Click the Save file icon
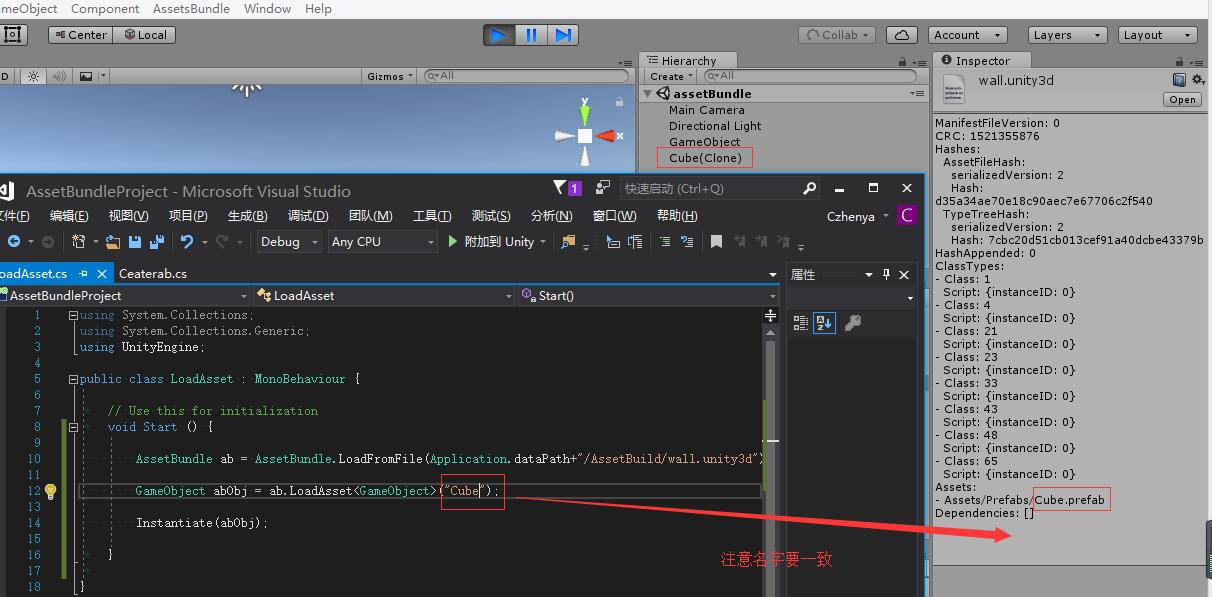The width and height of the screenshot is (1212, 597). pos(135,241)
